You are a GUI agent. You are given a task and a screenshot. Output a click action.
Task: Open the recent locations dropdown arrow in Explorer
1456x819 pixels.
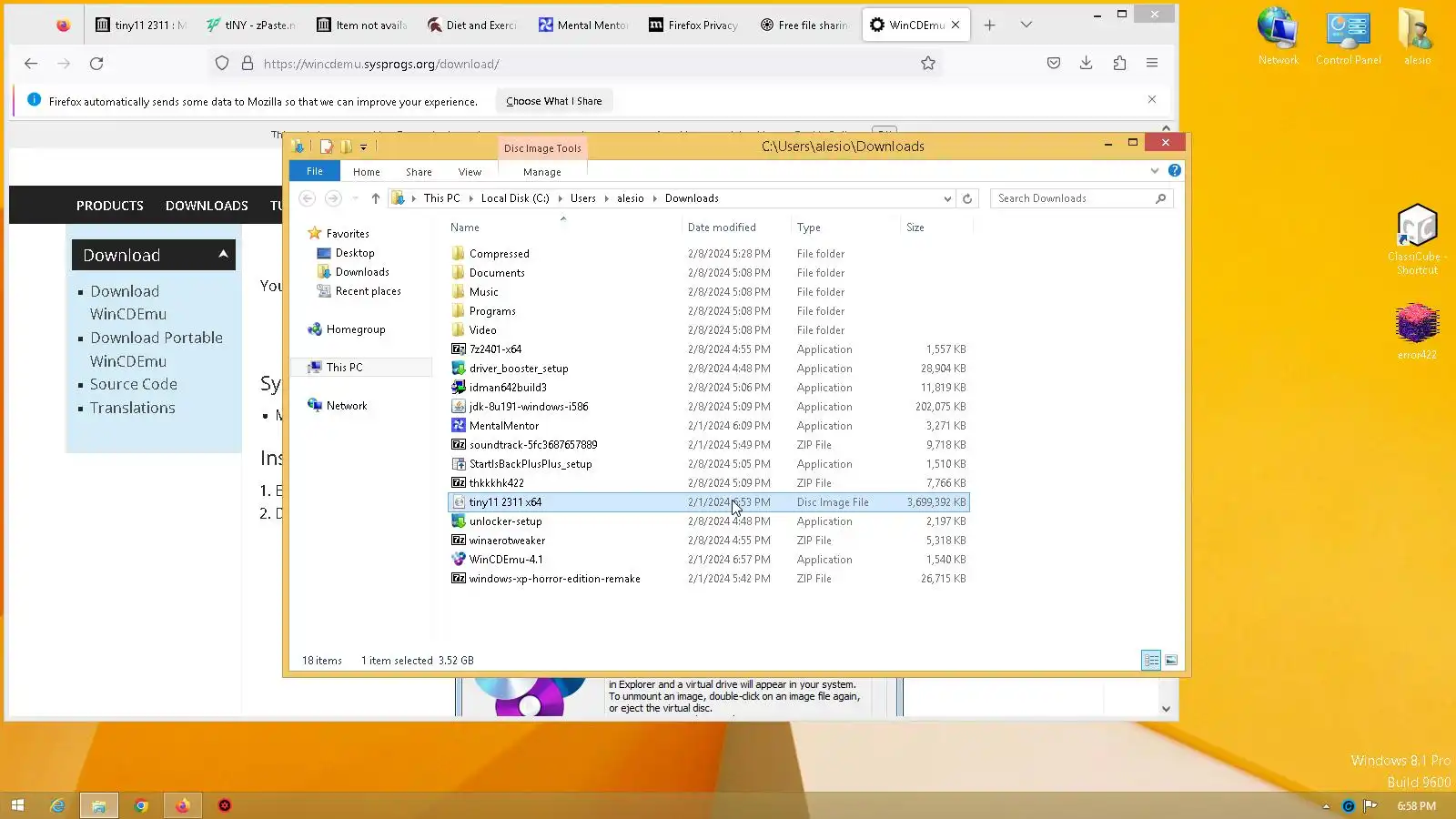[355, 198]
